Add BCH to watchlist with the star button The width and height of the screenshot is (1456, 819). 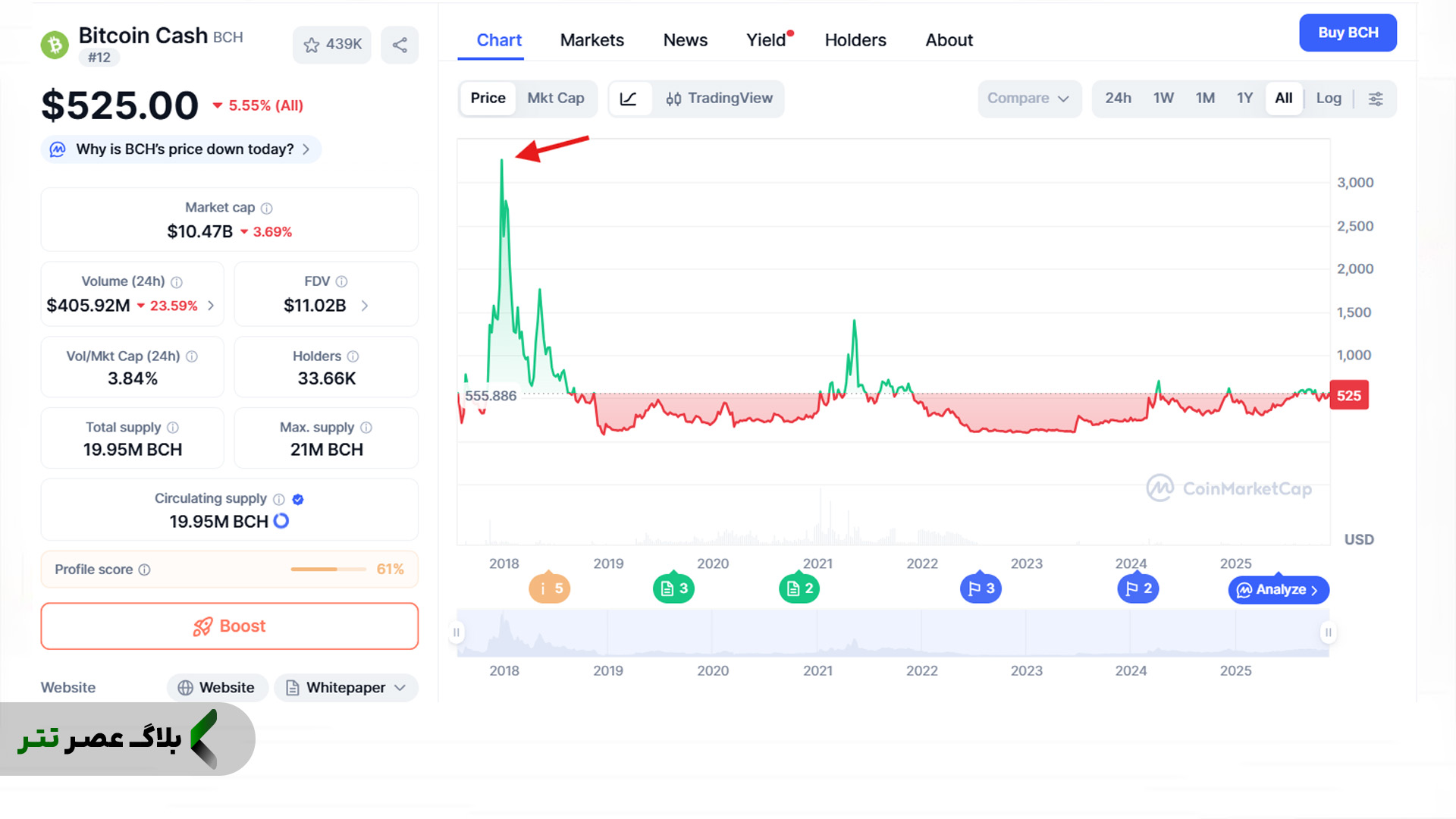[332, 45]
